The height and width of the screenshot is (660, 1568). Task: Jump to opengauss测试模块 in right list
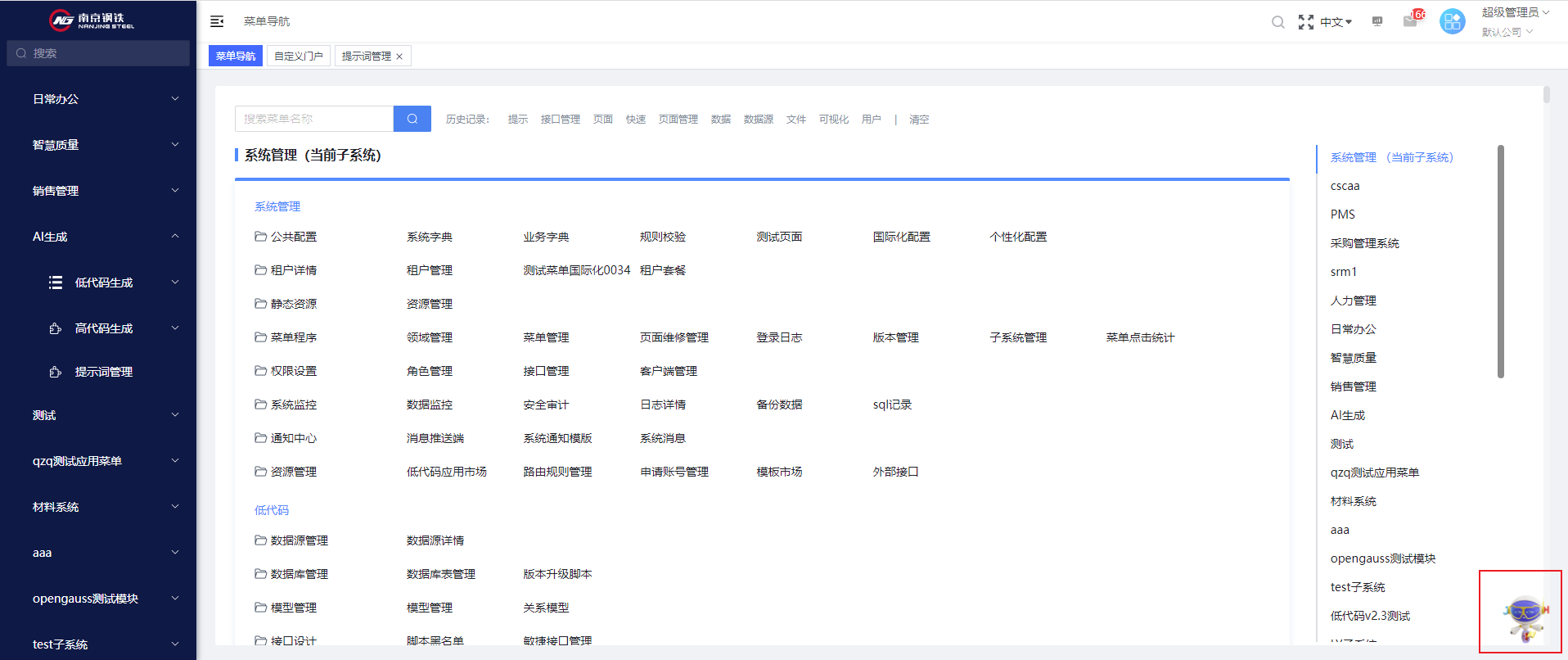(1383, 558)
